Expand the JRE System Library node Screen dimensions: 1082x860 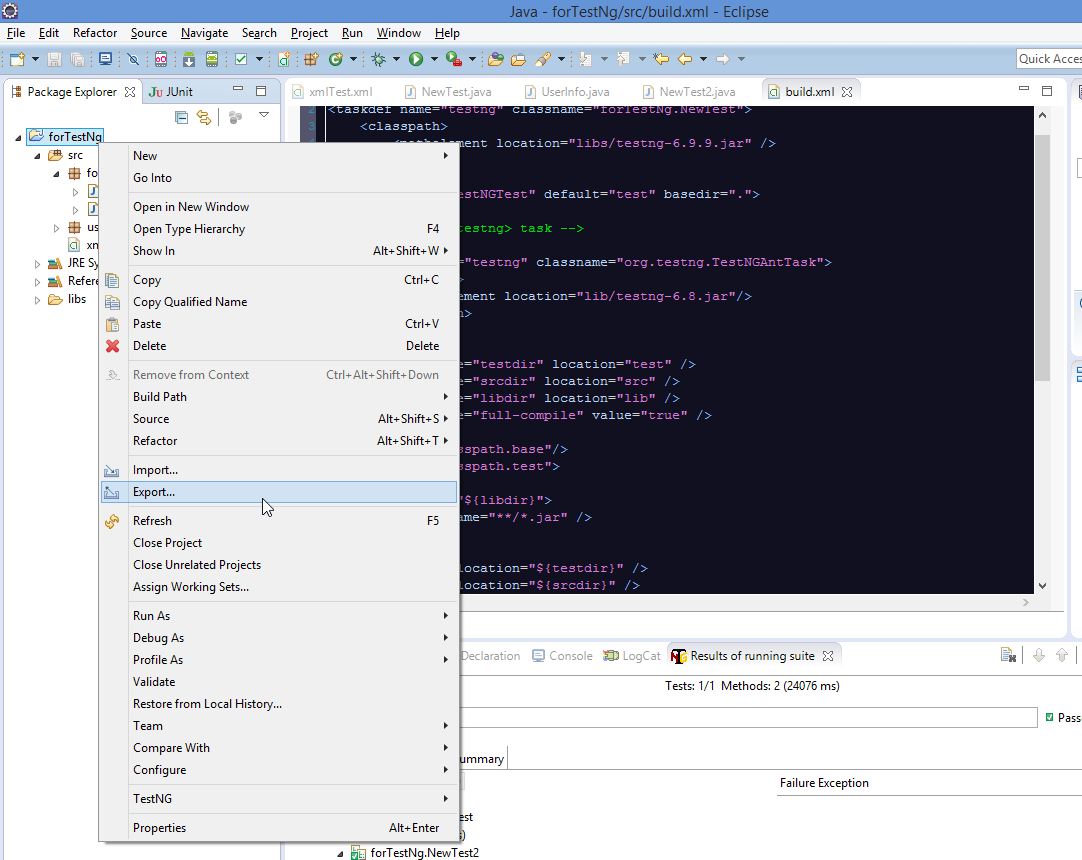click(37, 264)
